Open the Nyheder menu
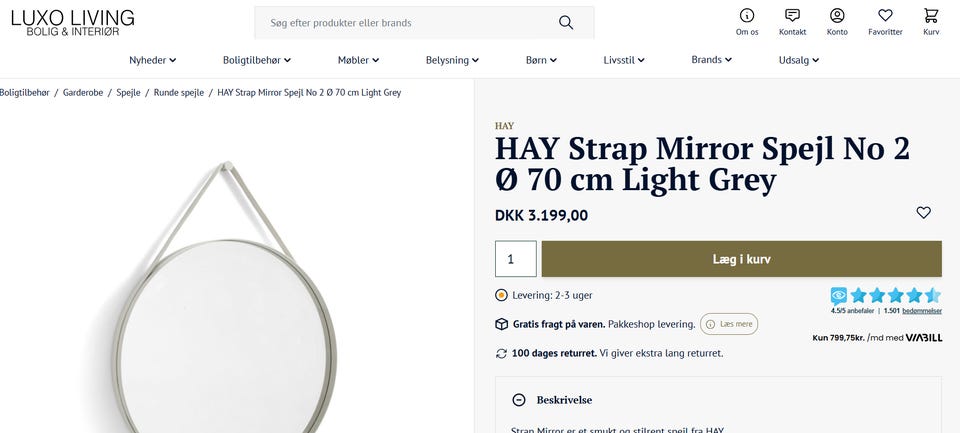 pos(152,60)
